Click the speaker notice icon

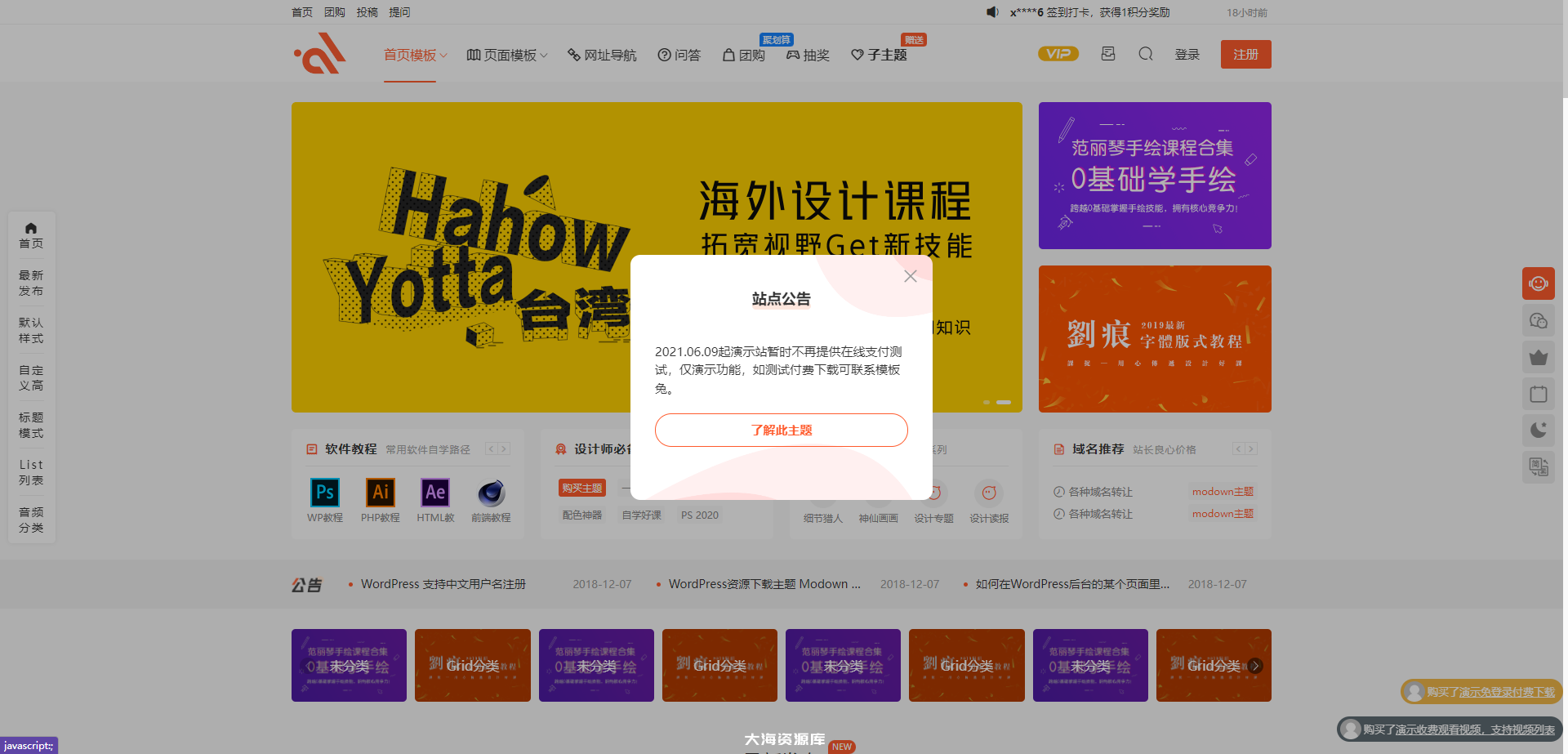coord(992,12)
